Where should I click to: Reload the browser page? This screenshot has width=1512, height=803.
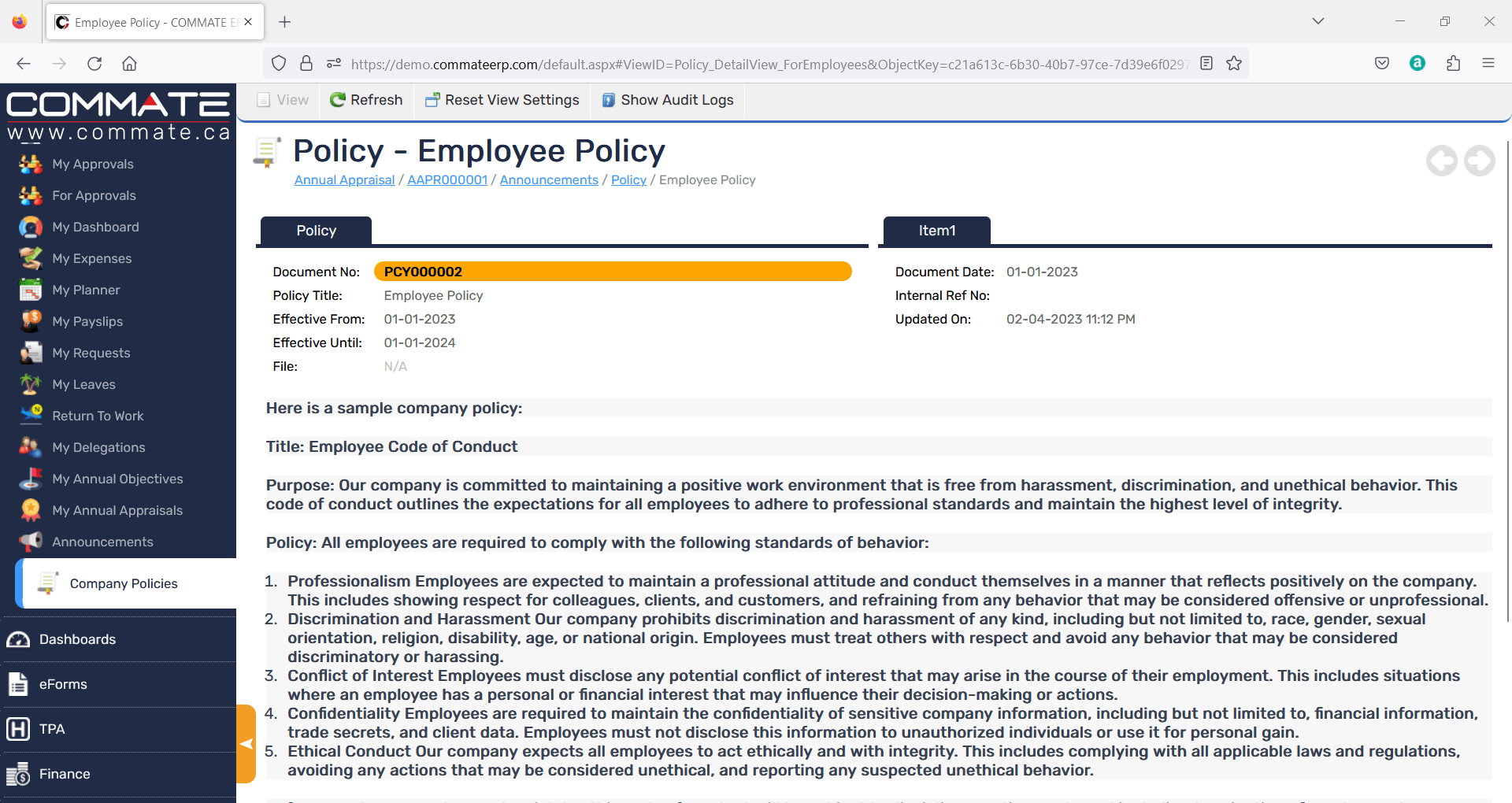(x=94, y=64)
